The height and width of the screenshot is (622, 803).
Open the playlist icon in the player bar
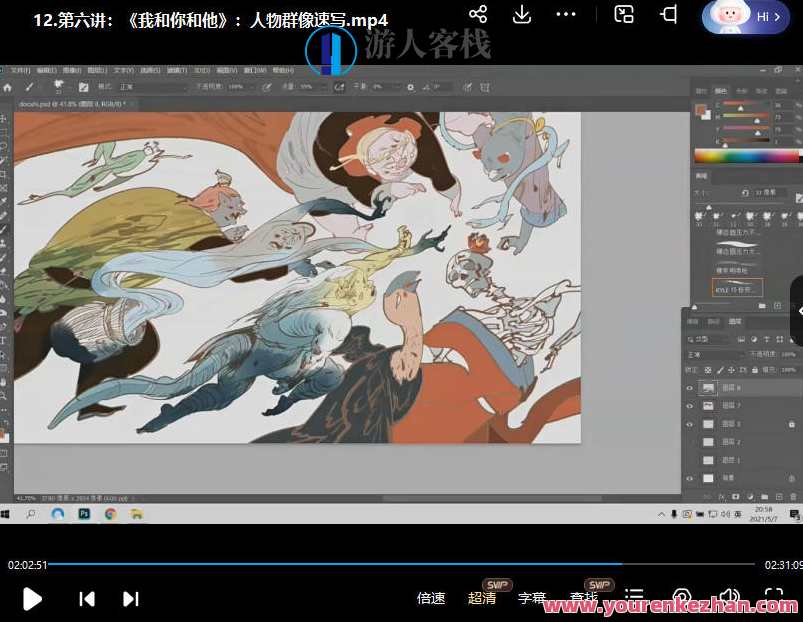pos(634,598)
